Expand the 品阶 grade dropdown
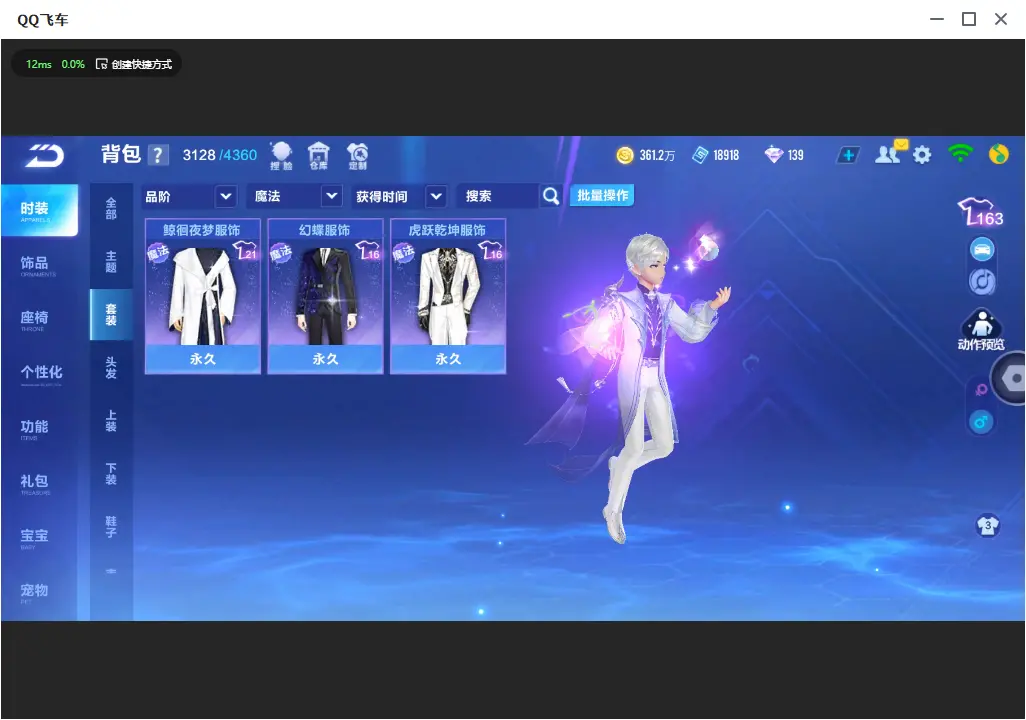 188,196
